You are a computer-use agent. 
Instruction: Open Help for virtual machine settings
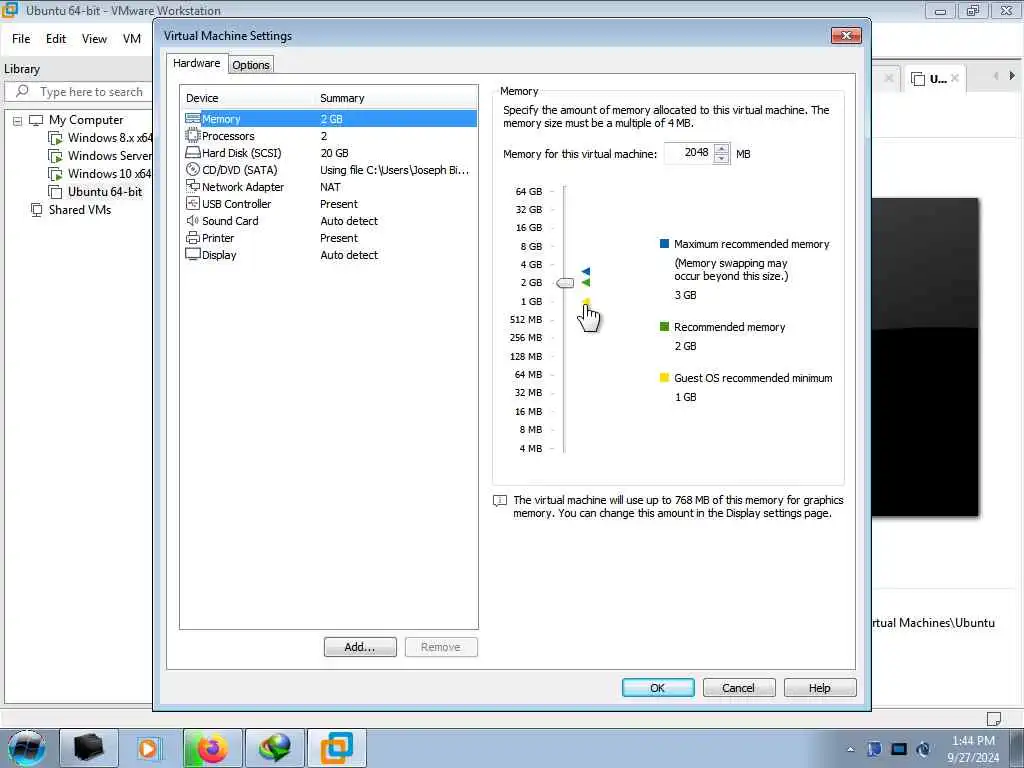click(x=820, y=688)
